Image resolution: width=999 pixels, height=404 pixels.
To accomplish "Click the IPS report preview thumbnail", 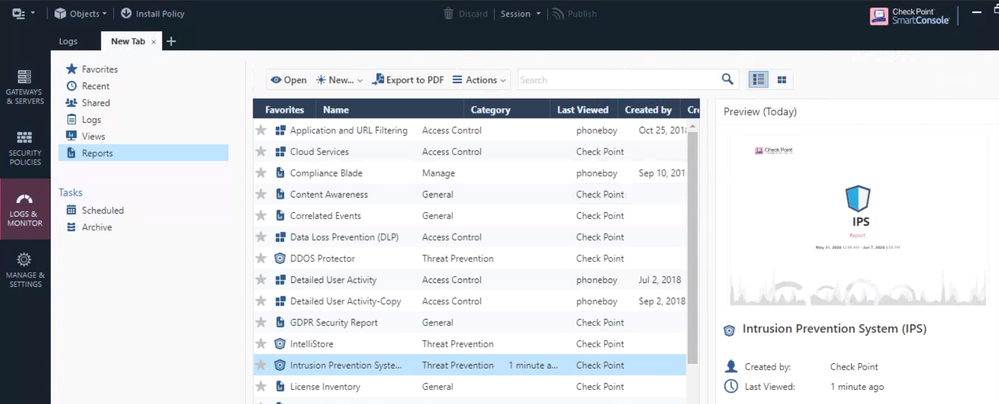I will (x=857, y=220).
